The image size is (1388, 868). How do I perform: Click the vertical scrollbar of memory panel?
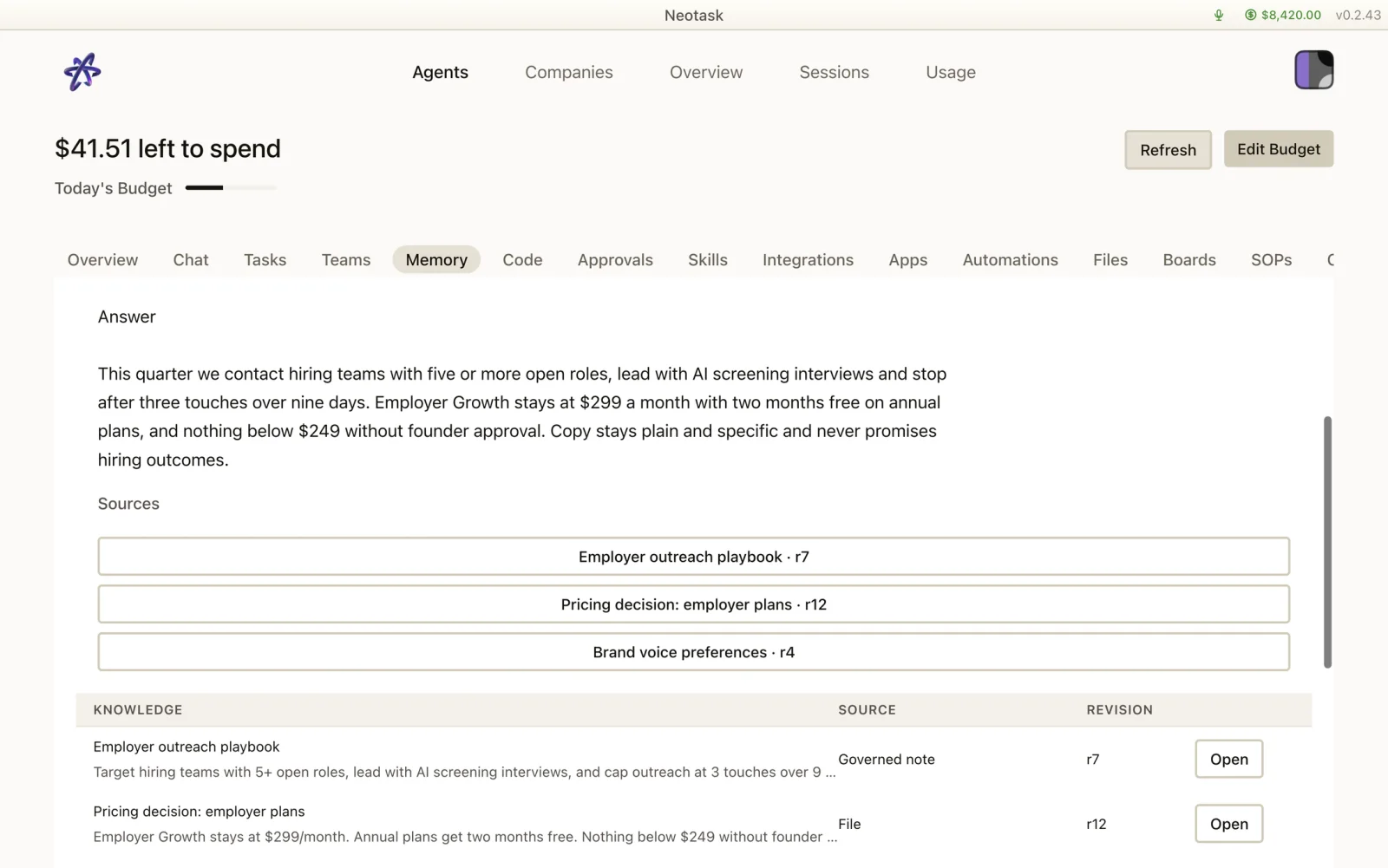coord(1327,542)
